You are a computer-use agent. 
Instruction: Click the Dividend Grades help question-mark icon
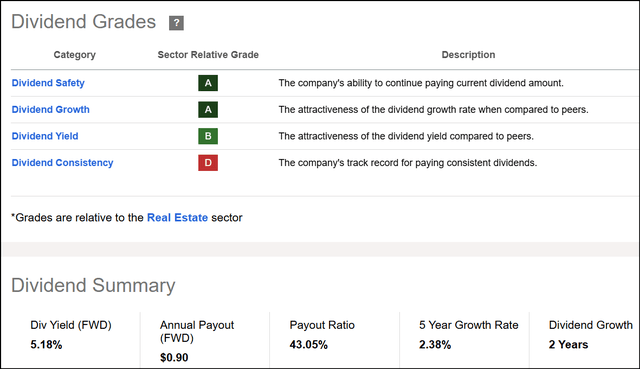point(176,23)
